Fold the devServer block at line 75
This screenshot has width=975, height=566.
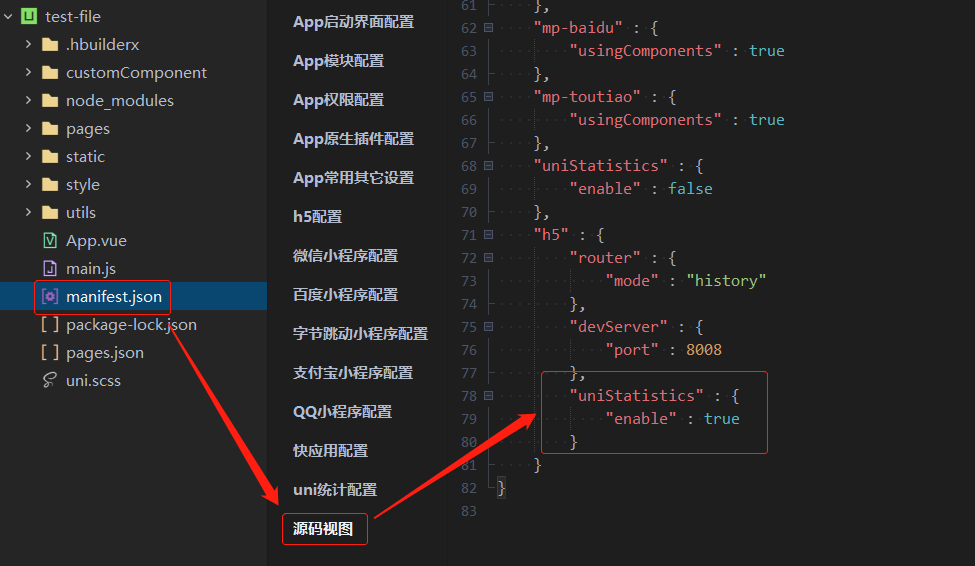[489, 327]
